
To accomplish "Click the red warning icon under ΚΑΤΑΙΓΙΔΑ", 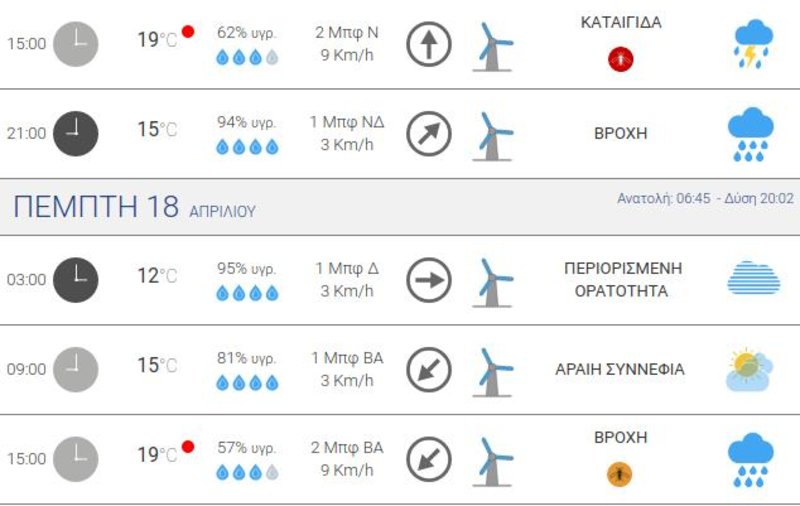I will (x=620, y=59).
